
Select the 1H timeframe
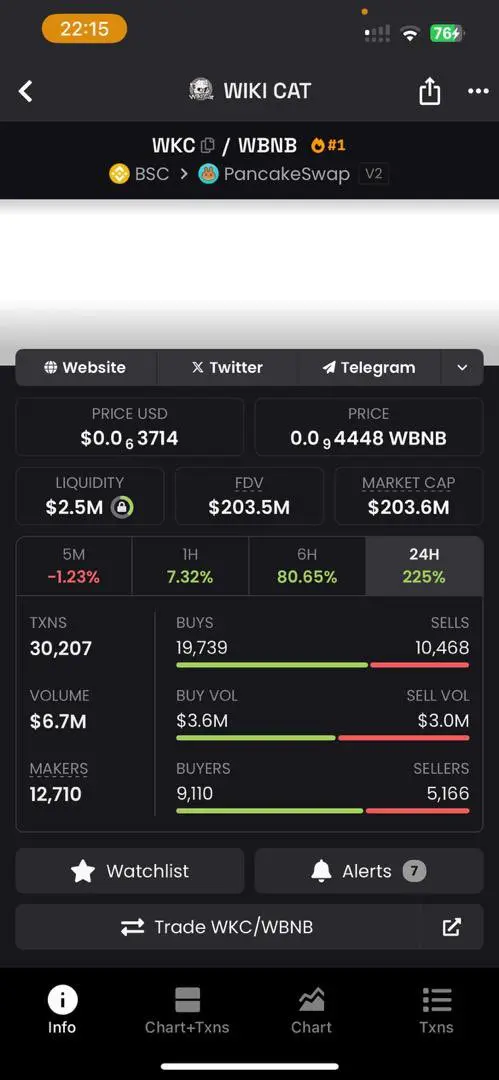click(x=190, y=566)
